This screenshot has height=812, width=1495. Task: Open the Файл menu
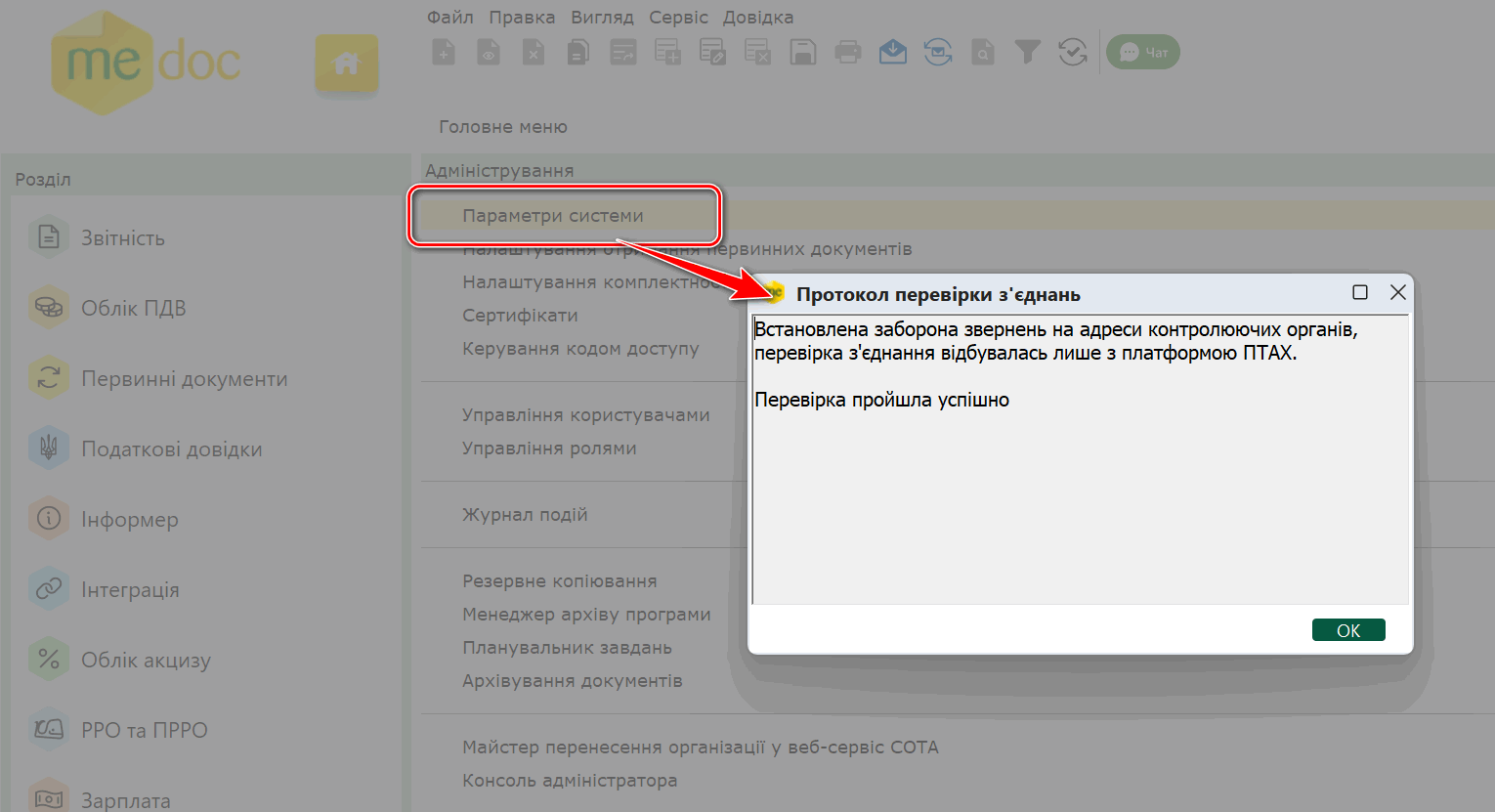pyautogui.click(x=450, y=17)
